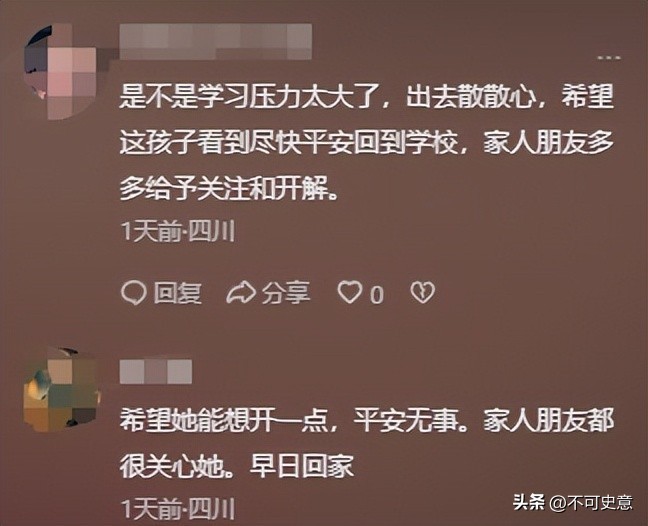The width and height of the screenshot is (648, 526).
Task: Open the three-dot more options menu
Action: (x=609, y=58)
